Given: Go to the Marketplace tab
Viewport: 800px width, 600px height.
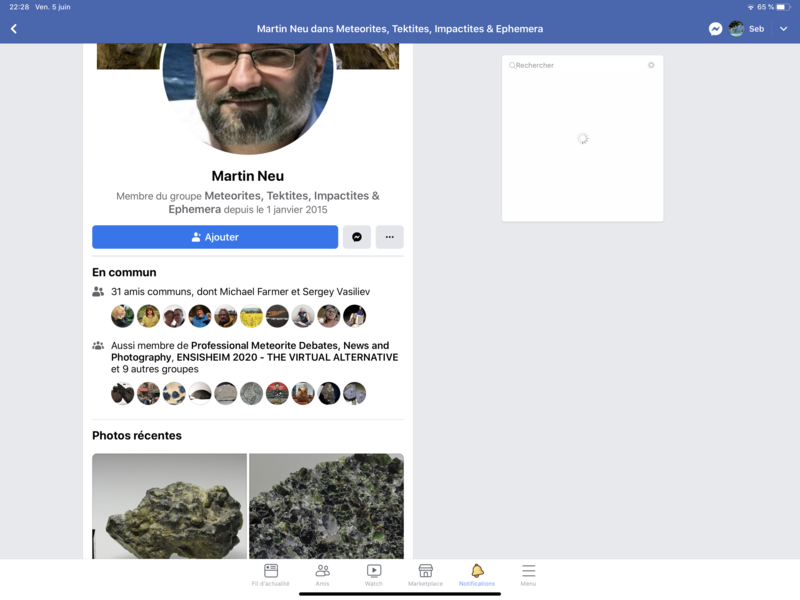Looking at the screenshot, I should click(426, 575).
